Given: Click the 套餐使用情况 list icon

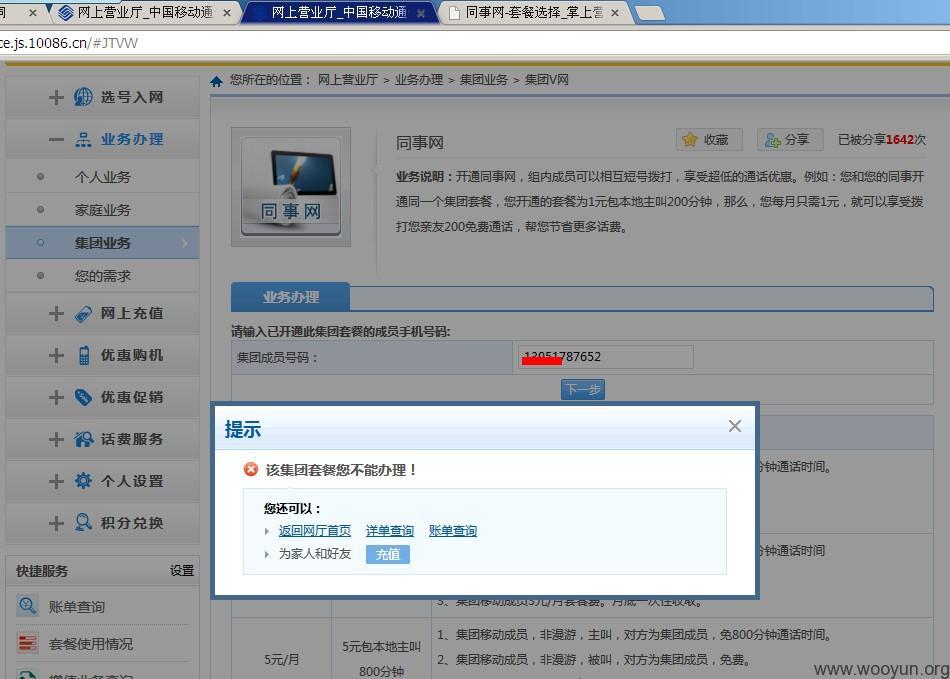Looking at the screenshot, I should (x=27, y=643).
